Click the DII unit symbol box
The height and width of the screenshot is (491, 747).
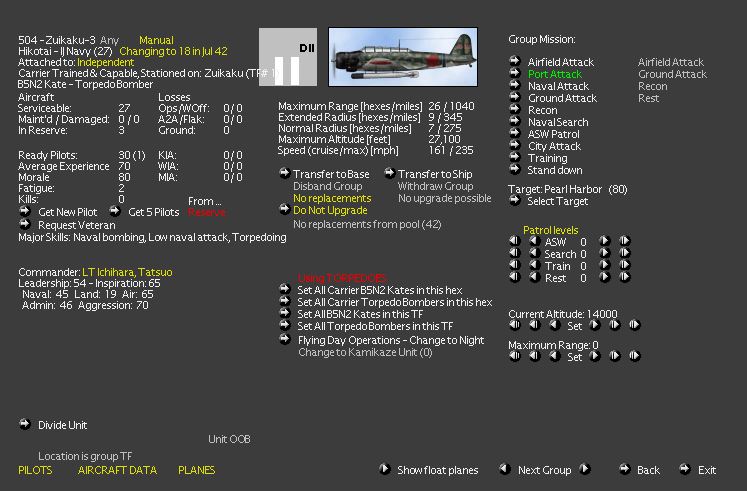tap(288, 57)
